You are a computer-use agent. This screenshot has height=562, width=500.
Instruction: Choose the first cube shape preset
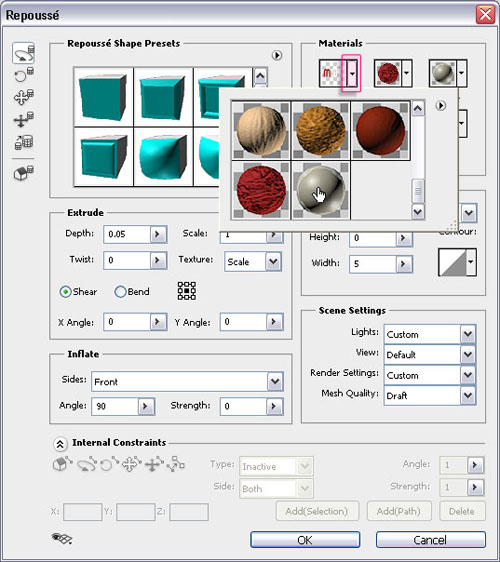[104, 97]
